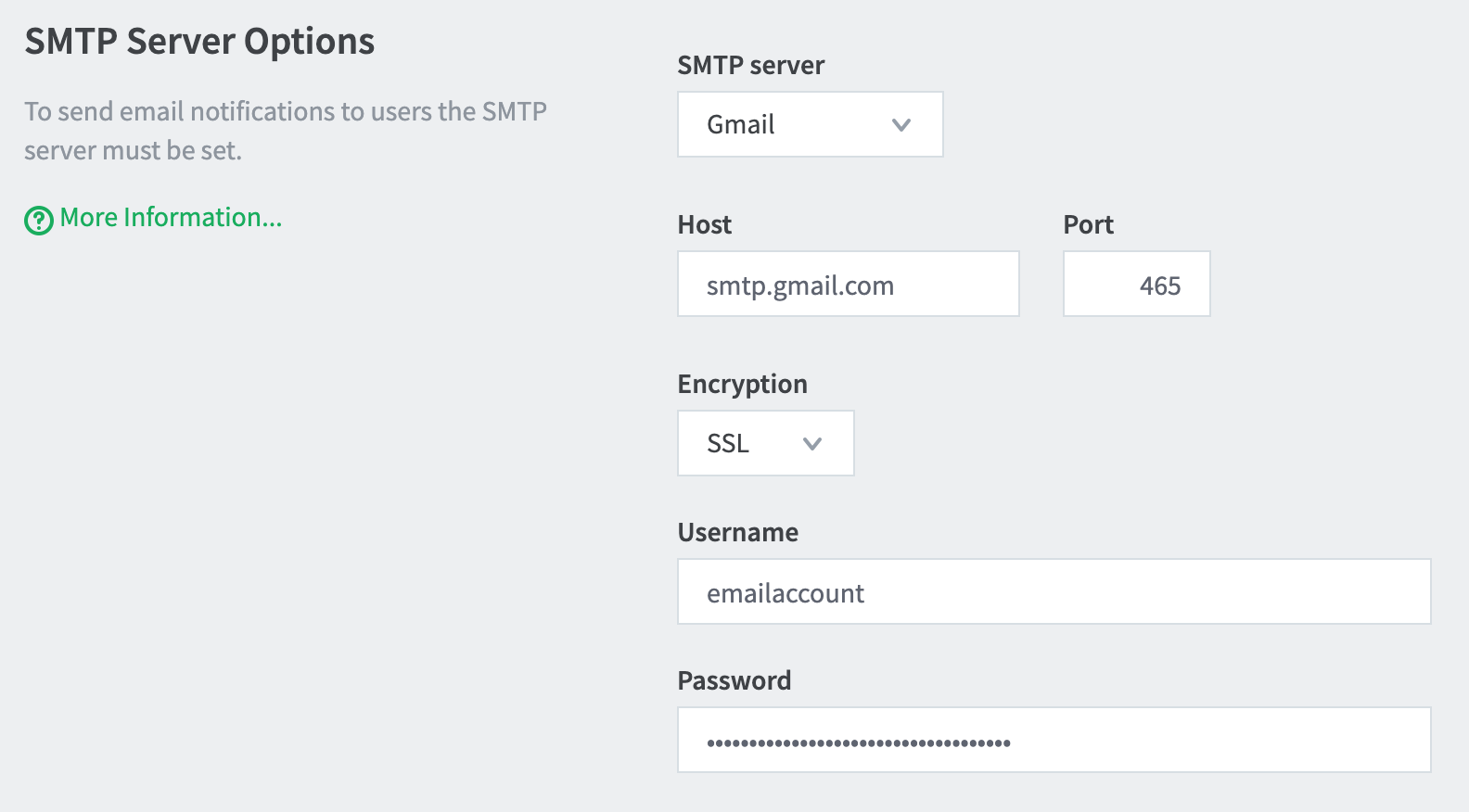Click the emailaccount text in Username box
This screenshot has width=1469, height=812.
(x=786, y=593)
